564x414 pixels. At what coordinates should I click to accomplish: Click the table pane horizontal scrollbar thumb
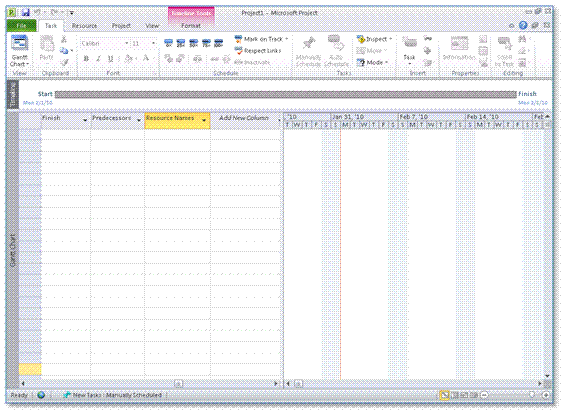click(x=179, y=383)
